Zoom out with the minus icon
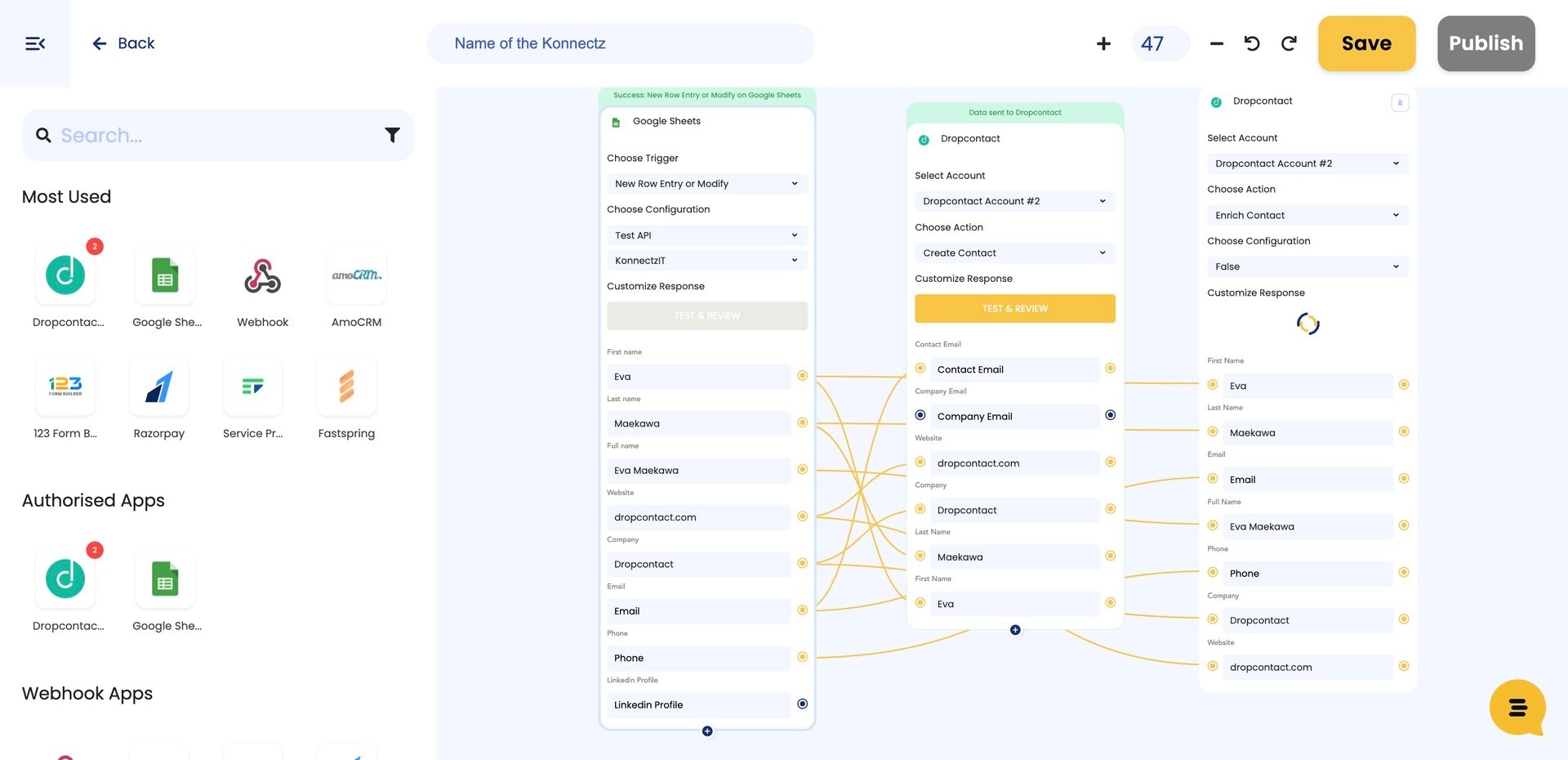Image resolution: width=1568 pixels, height=760 pixels. [x=1217, y=43]
